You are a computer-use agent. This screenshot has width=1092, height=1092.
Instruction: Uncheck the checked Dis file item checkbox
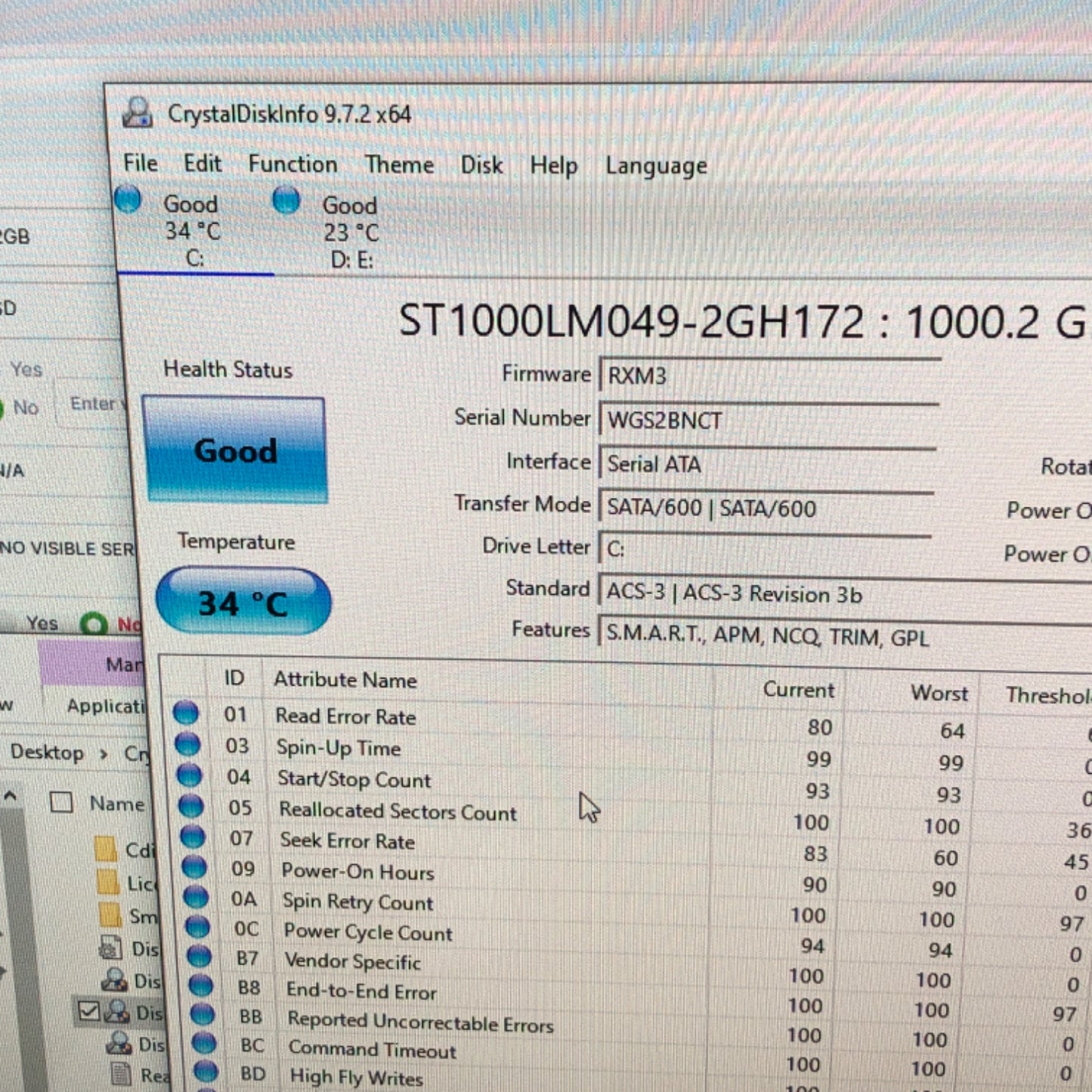[x=89, y=1010]
